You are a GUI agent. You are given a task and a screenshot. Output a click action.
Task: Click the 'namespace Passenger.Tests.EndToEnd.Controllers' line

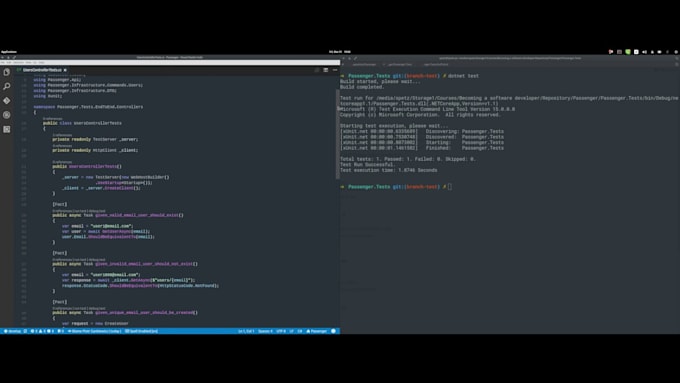coord(88,107)
